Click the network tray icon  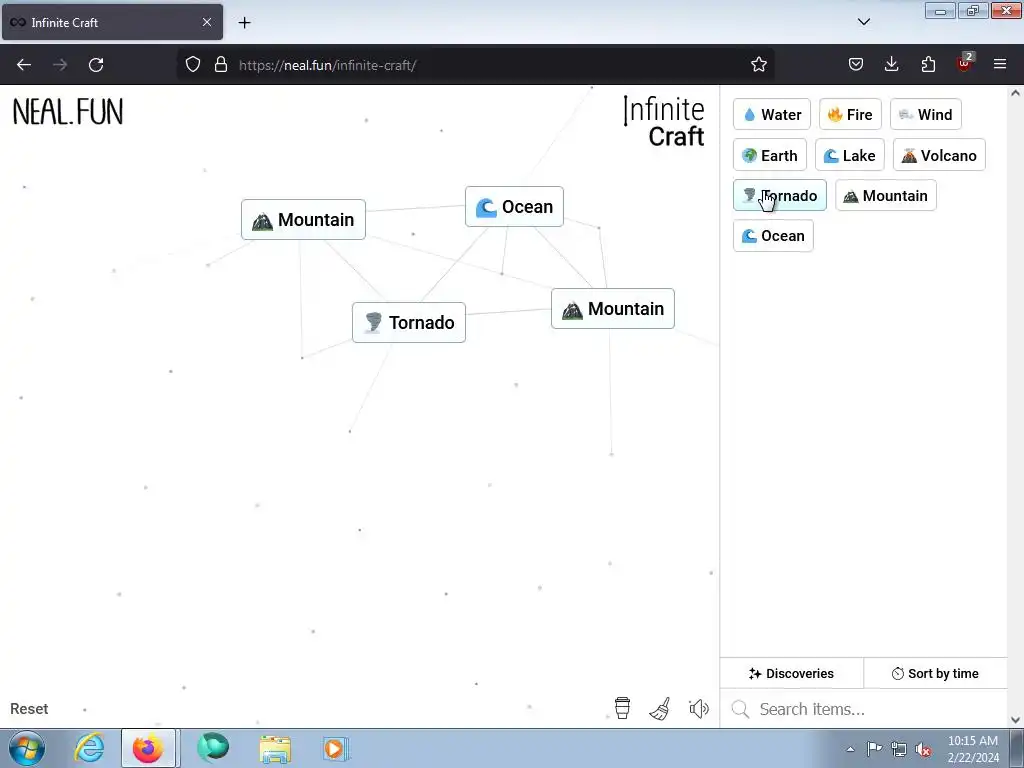click(x=899, y=749)
